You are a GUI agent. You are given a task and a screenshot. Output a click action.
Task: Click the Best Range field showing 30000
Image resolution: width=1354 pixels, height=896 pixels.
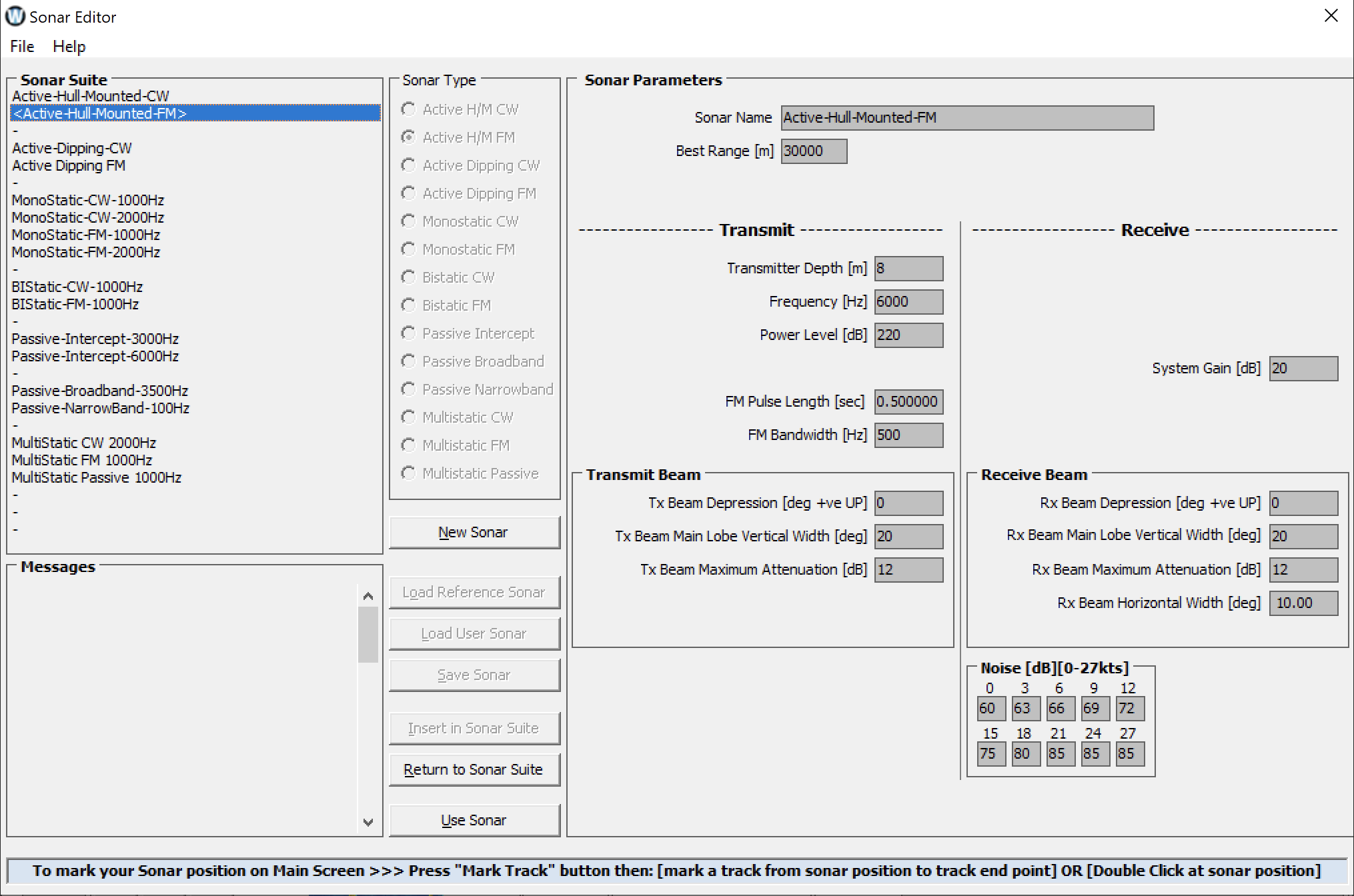(x=814, y=151)
